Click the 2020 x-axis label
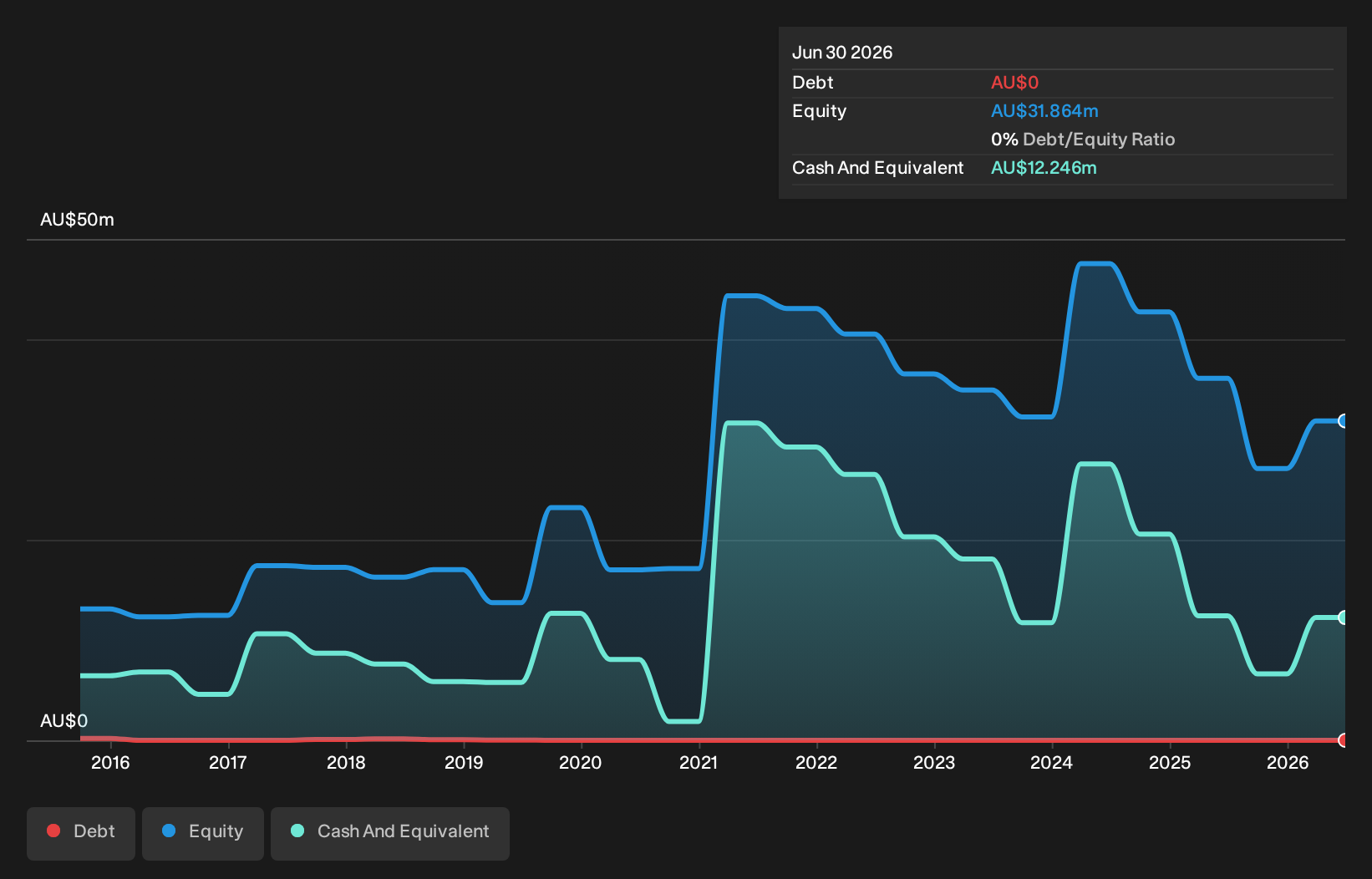The image size is (1372, 879). (581, 762)
